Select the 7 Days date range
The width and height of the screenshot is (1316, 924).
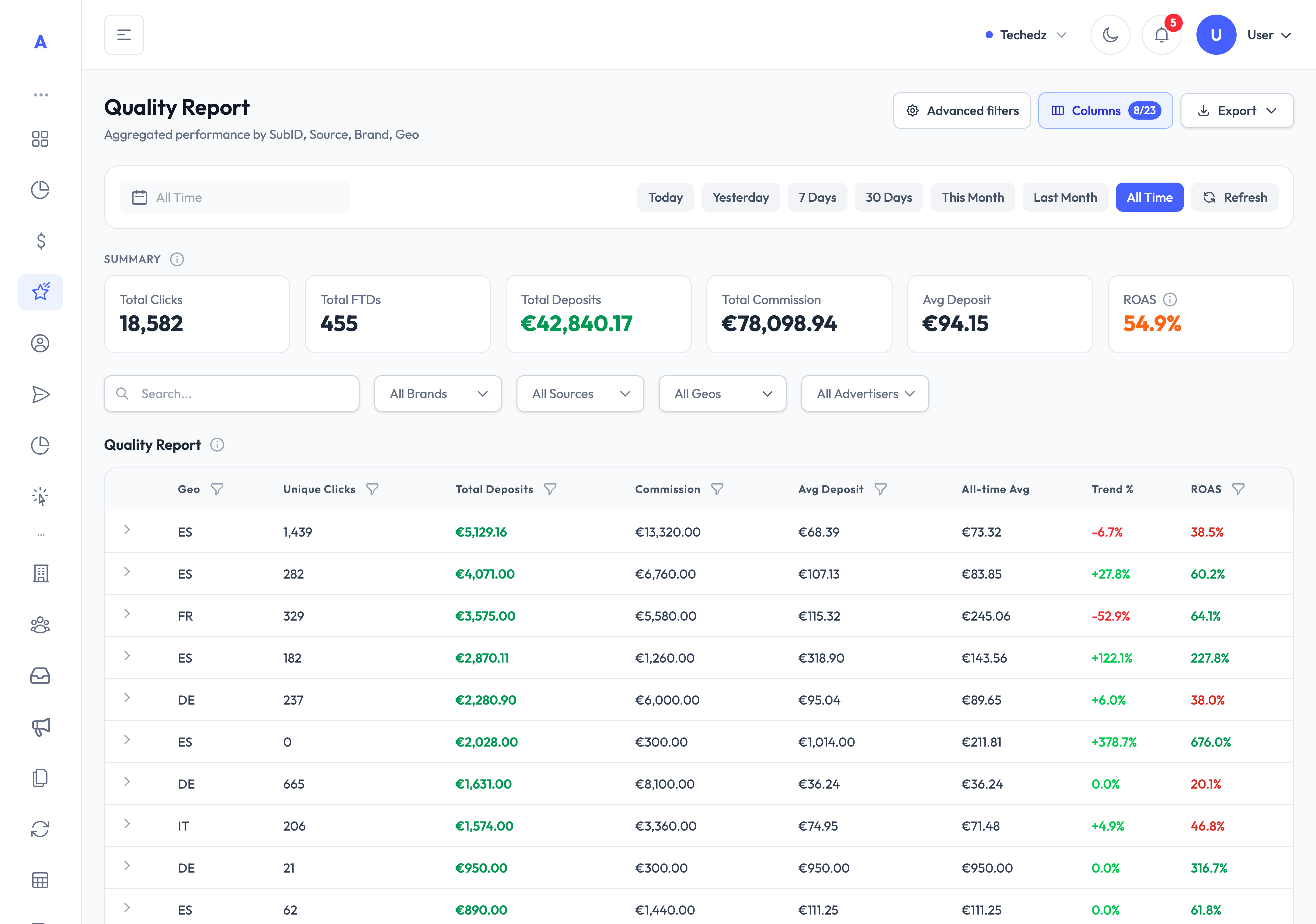(817, 197)
